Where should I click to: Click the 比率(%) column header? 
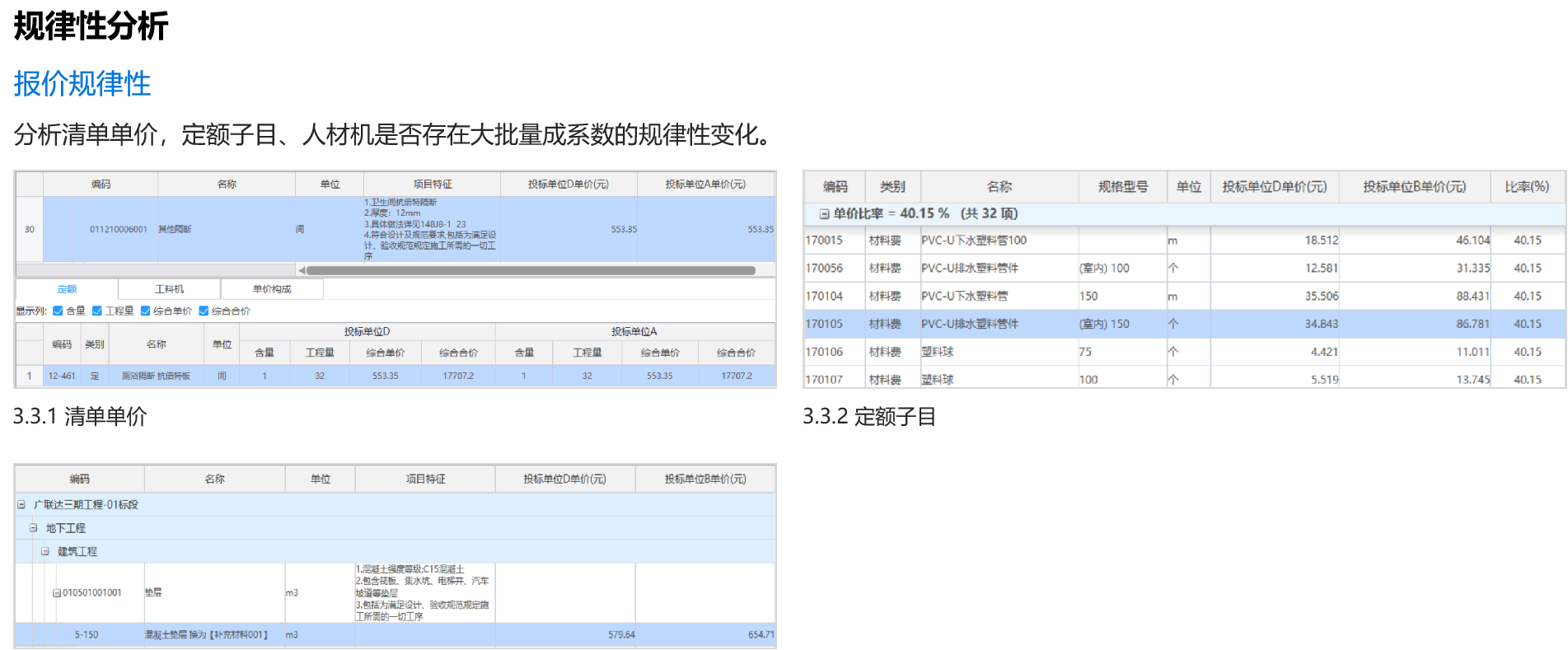(x=1527, y=187)
